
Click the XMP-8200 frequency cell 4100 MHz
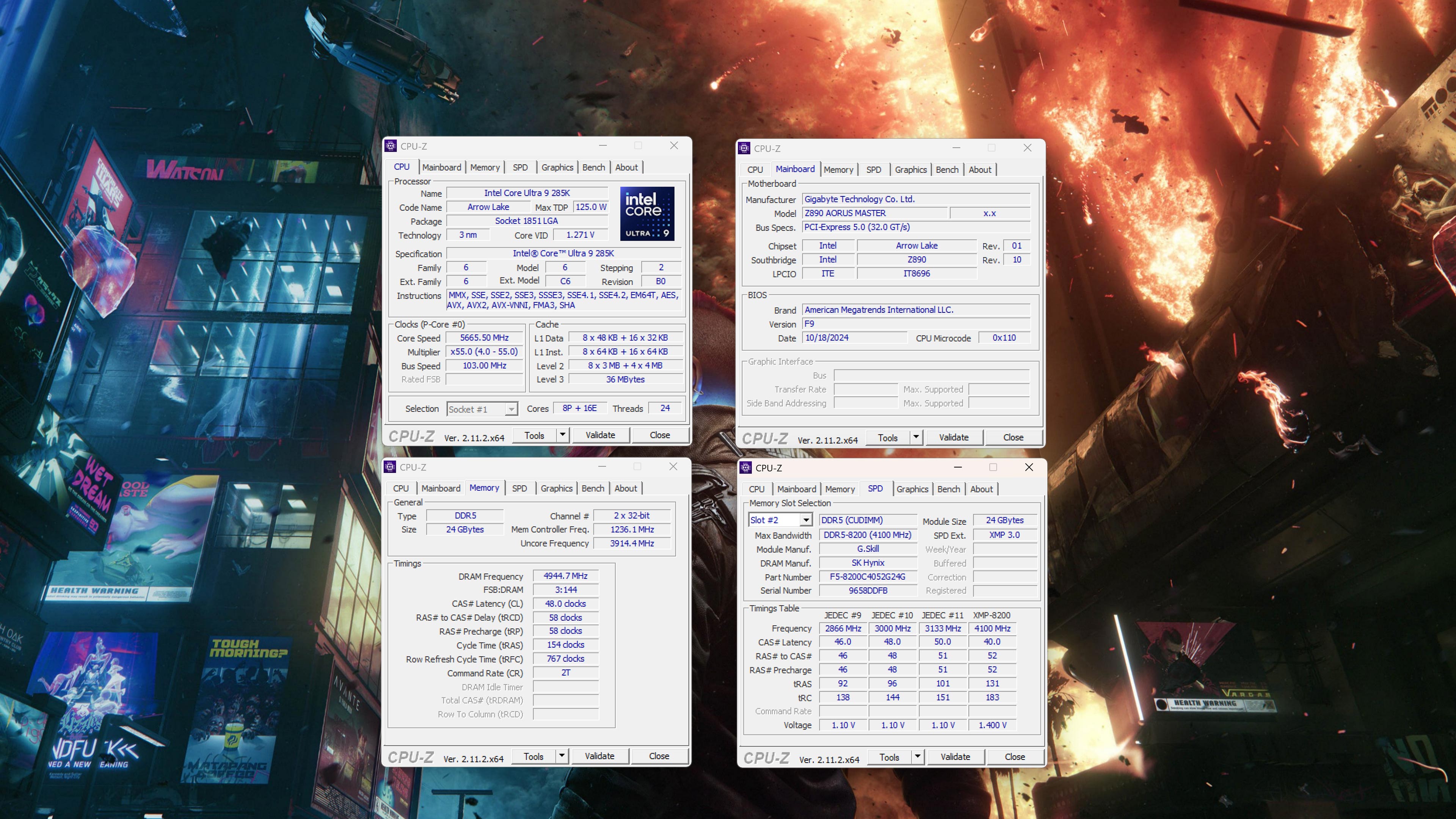[x=992, y=629]
